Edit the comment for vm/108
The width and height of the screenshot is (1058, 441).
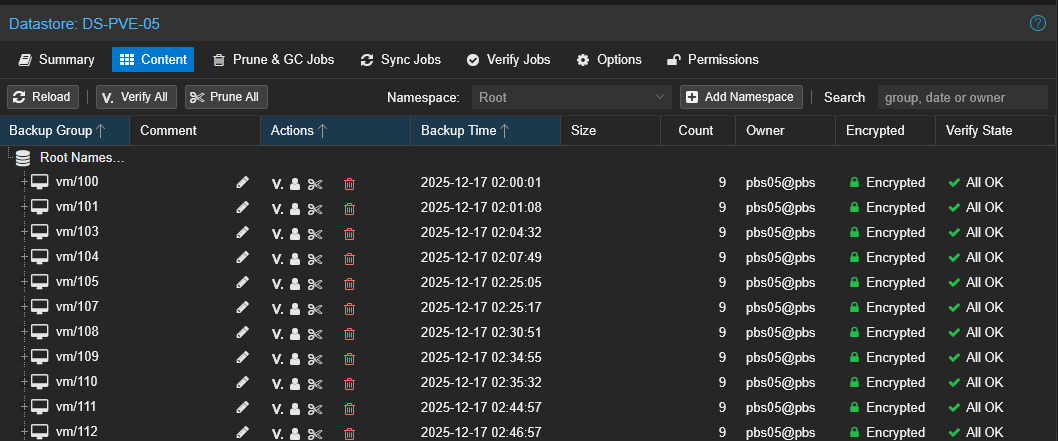[242, 333]
